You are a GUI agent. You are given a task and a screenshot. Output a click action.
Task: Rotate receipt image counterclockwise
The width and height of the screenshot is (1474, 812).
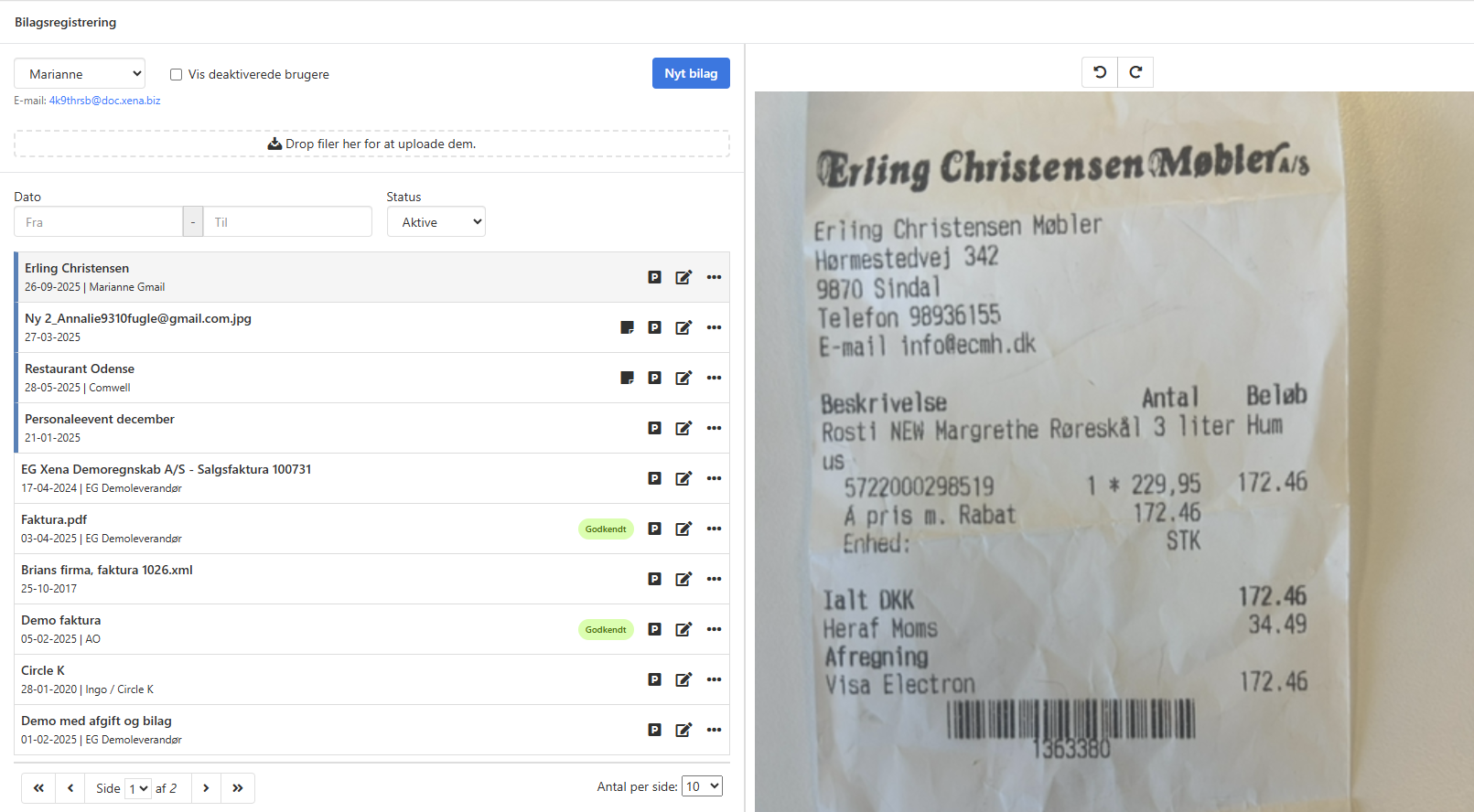tap(1100, 72)
